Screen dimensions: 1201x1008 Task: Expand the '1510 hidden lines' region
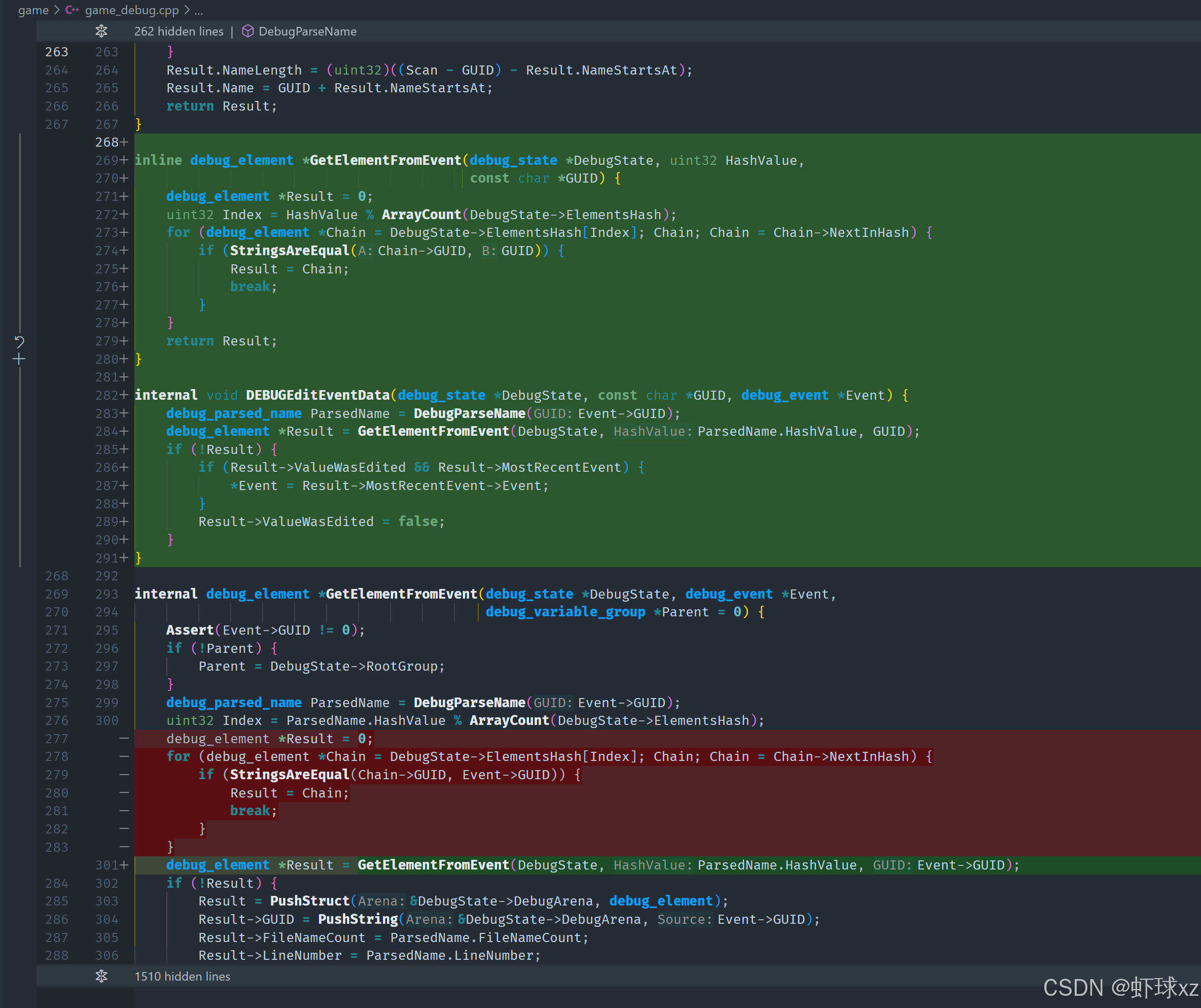(182, 976)
